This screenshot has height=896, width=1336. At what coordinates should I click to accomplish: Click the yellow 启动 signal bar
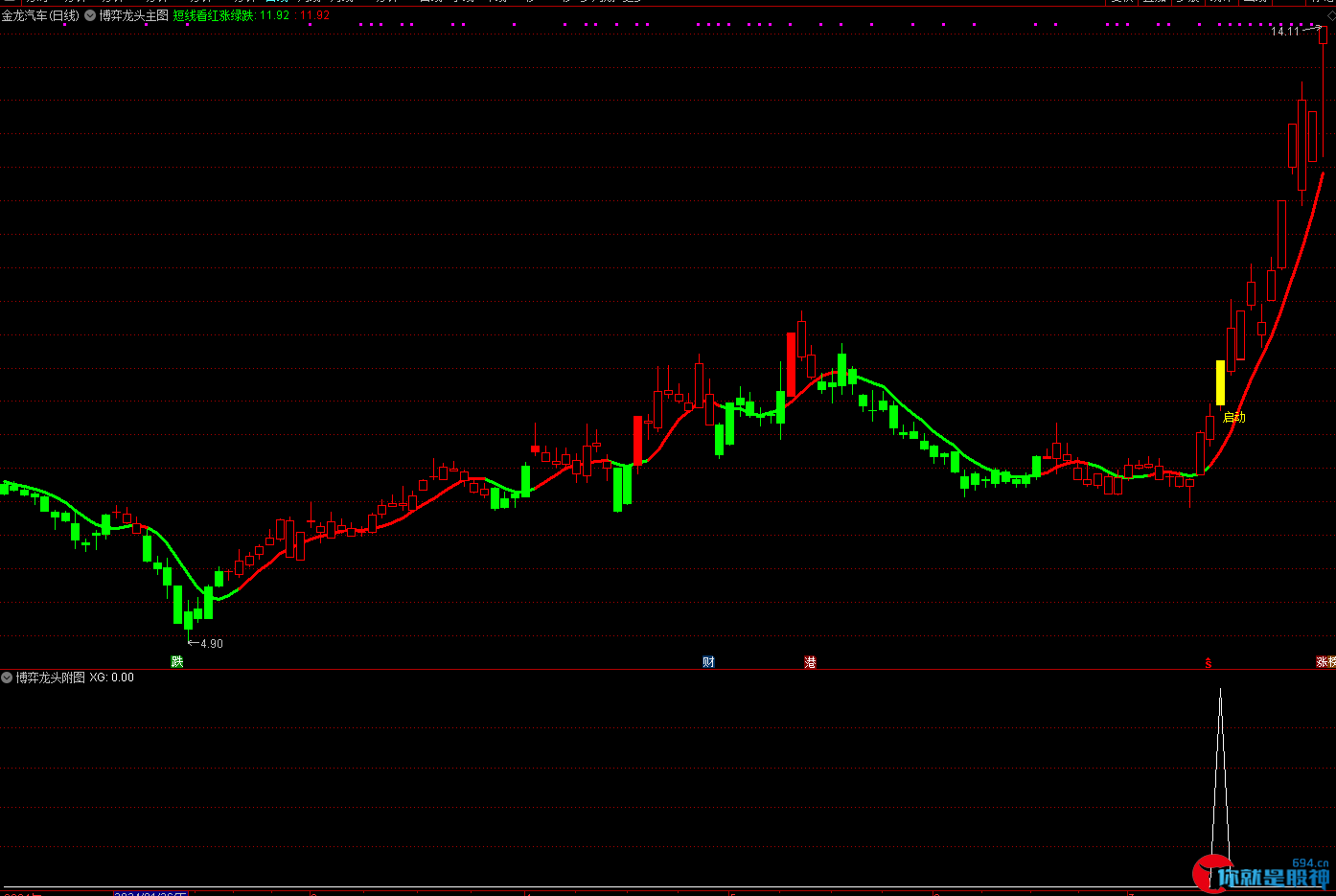pyautogui.click(x=1220, y=382)
